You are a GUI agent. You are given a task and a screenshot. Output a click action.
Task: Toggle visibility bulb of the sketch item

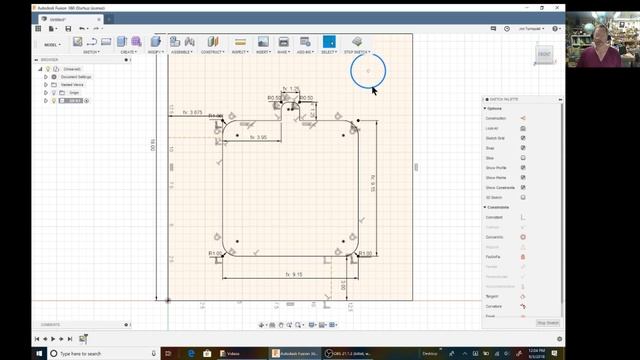[x=54, y=100]
